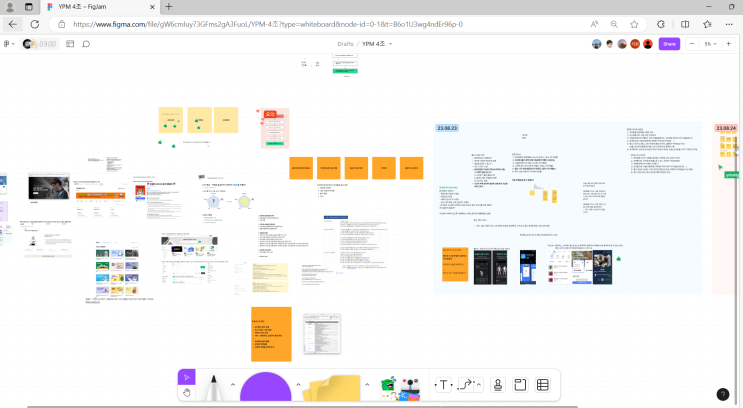Select the Text tool
Image resolution: width=743 pixels, height=408 pixels.
tap(443, 385)
